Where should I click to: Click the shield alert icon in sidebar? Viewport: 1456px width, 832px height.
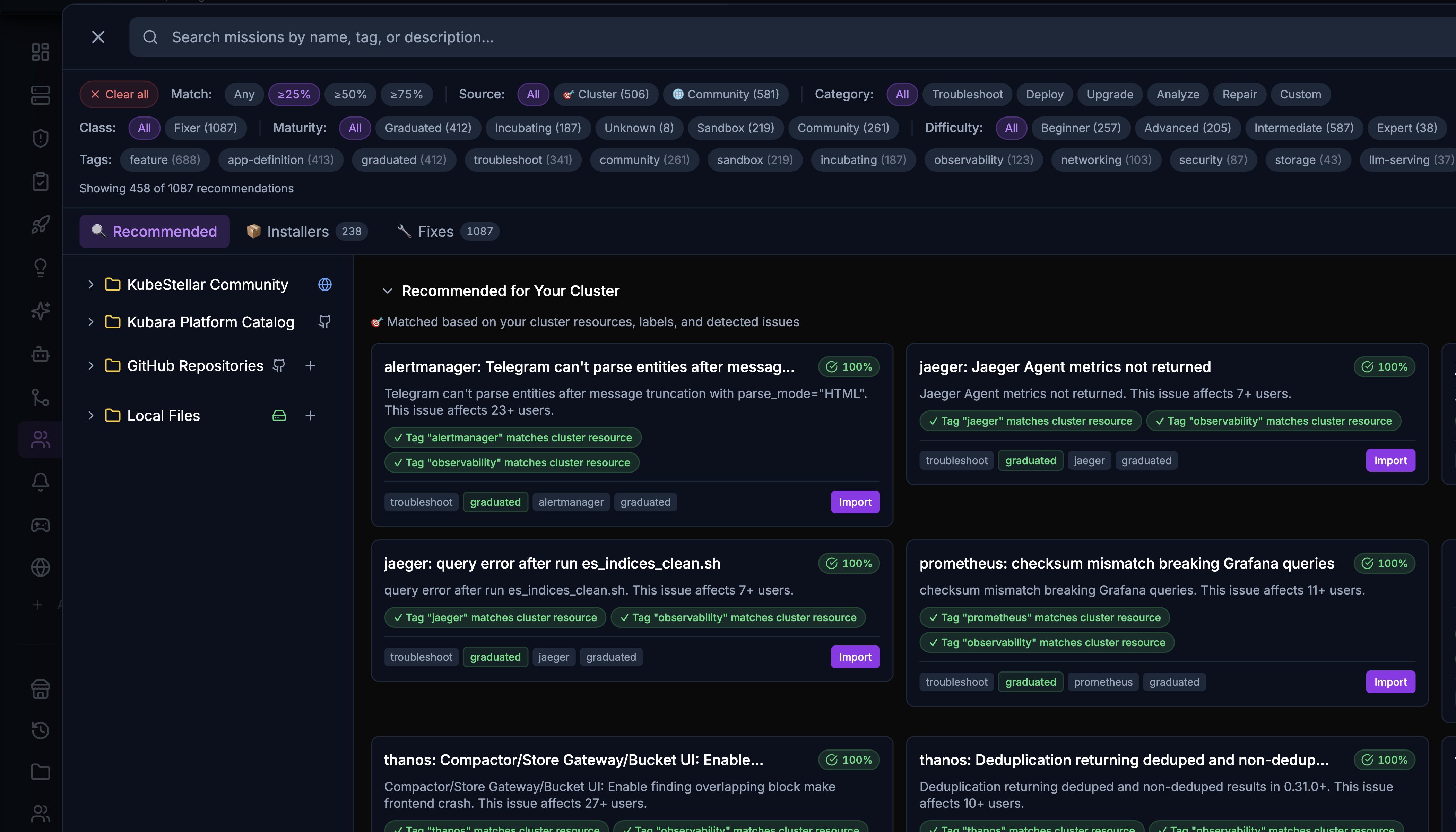click(x=40, y=138)
